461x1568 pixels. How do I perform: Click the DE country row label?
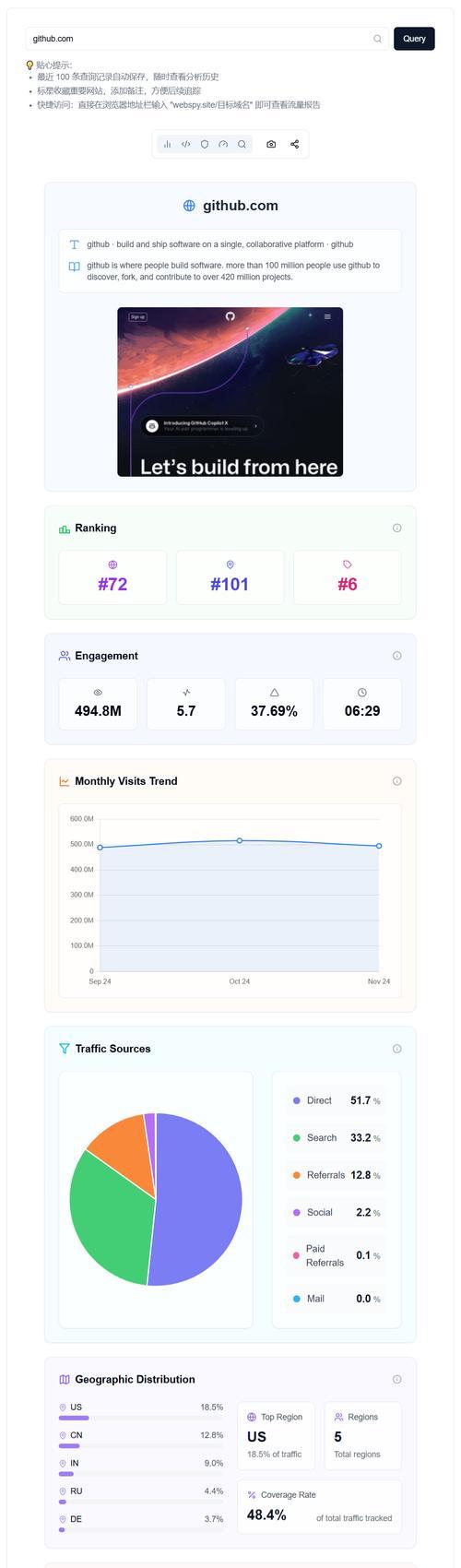click(x=76, y=1519)
